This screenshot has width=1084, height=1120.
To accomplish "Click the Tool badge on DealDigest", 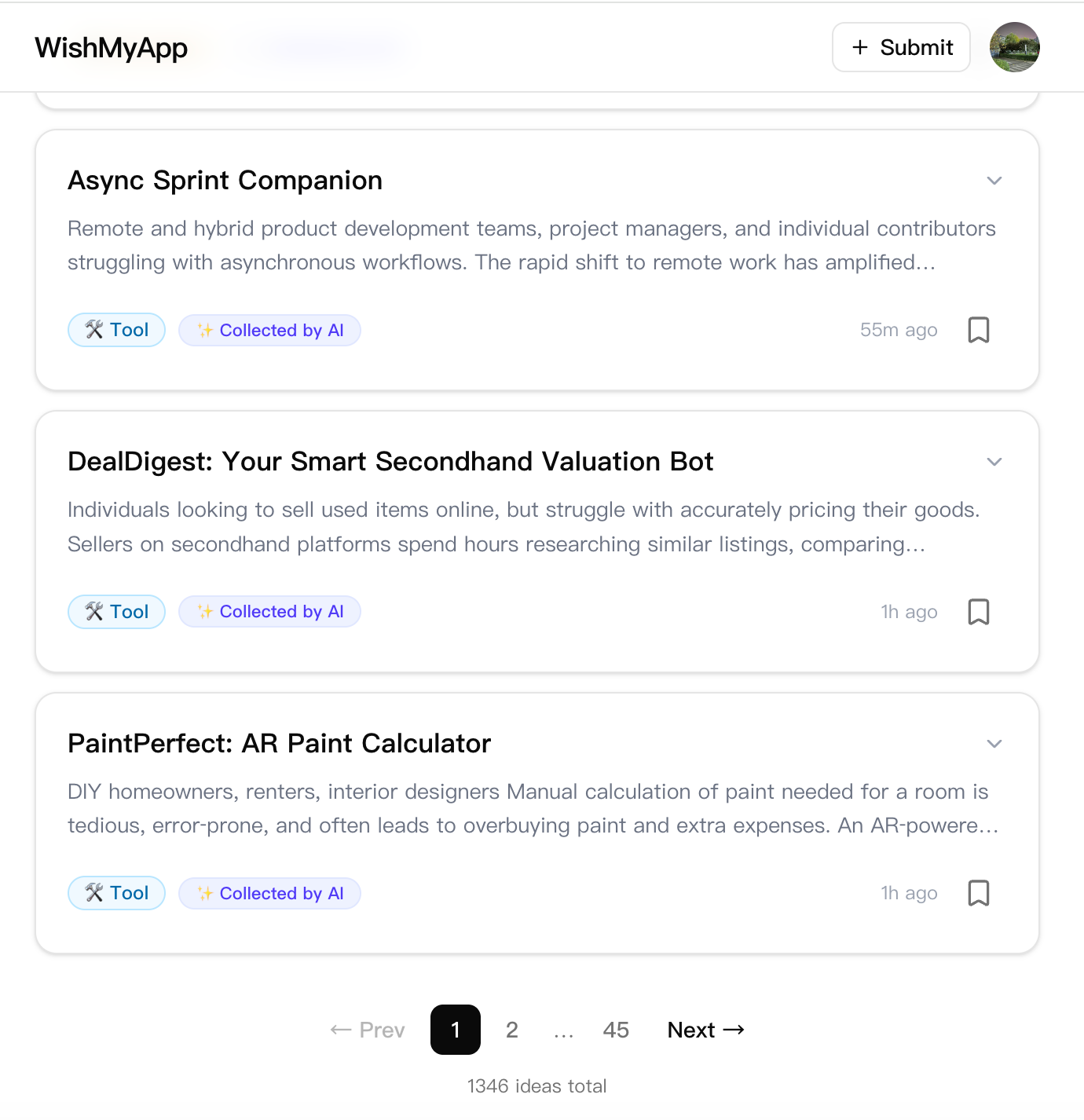I will coord(116,611).
